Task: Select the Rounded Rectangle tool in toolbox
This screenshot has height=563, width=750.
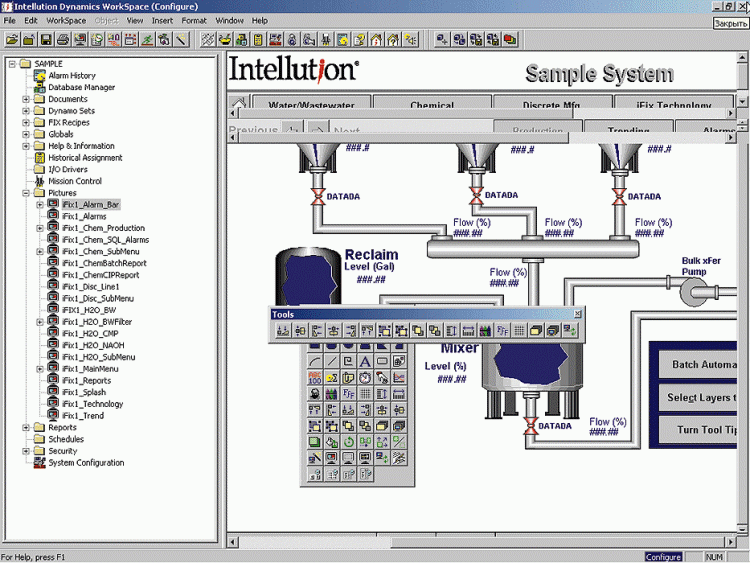Action: (382, 361)
